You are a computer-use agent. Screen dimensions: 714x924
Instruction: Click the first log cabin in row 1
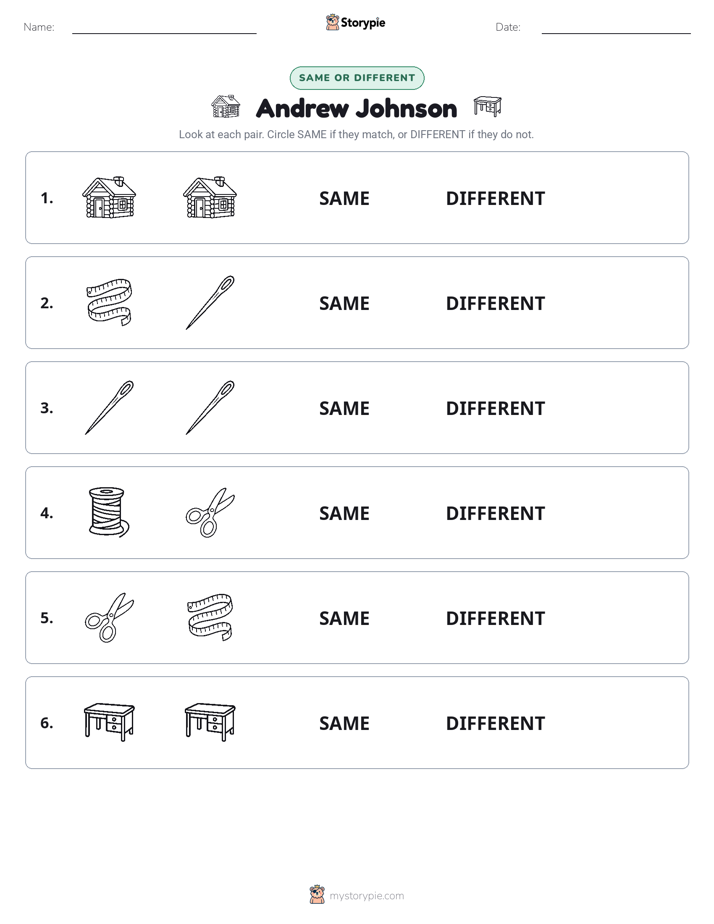tap(109, 197)
